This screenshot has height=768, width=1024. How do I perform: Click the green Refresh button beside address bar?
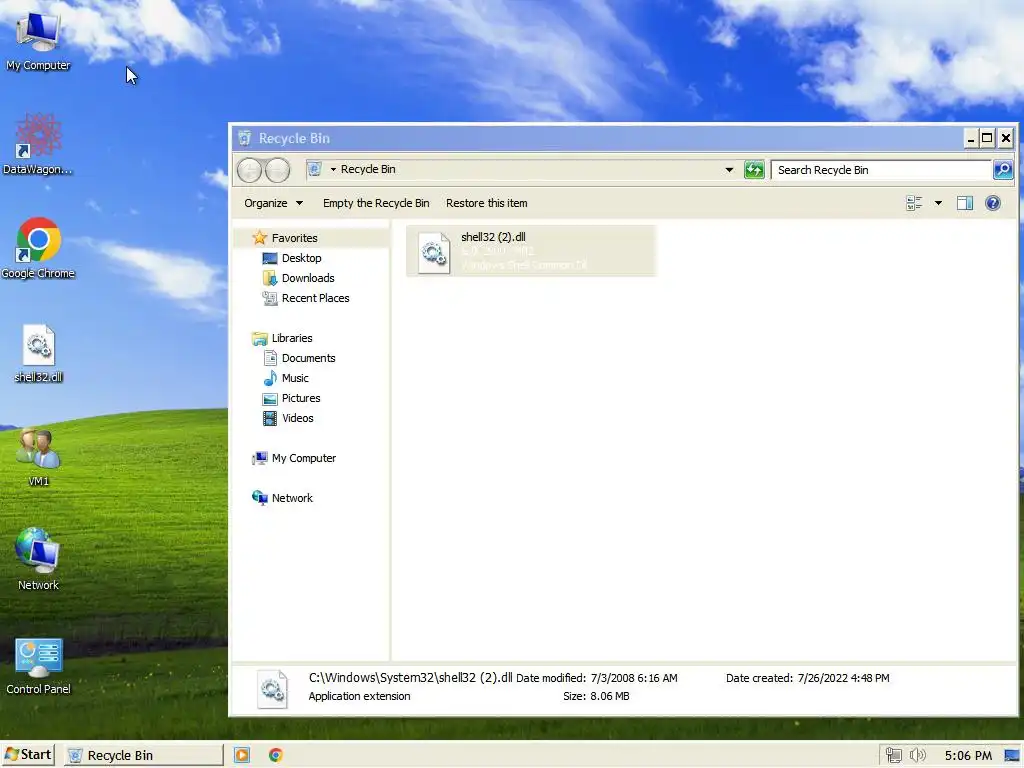click(754, 170)
